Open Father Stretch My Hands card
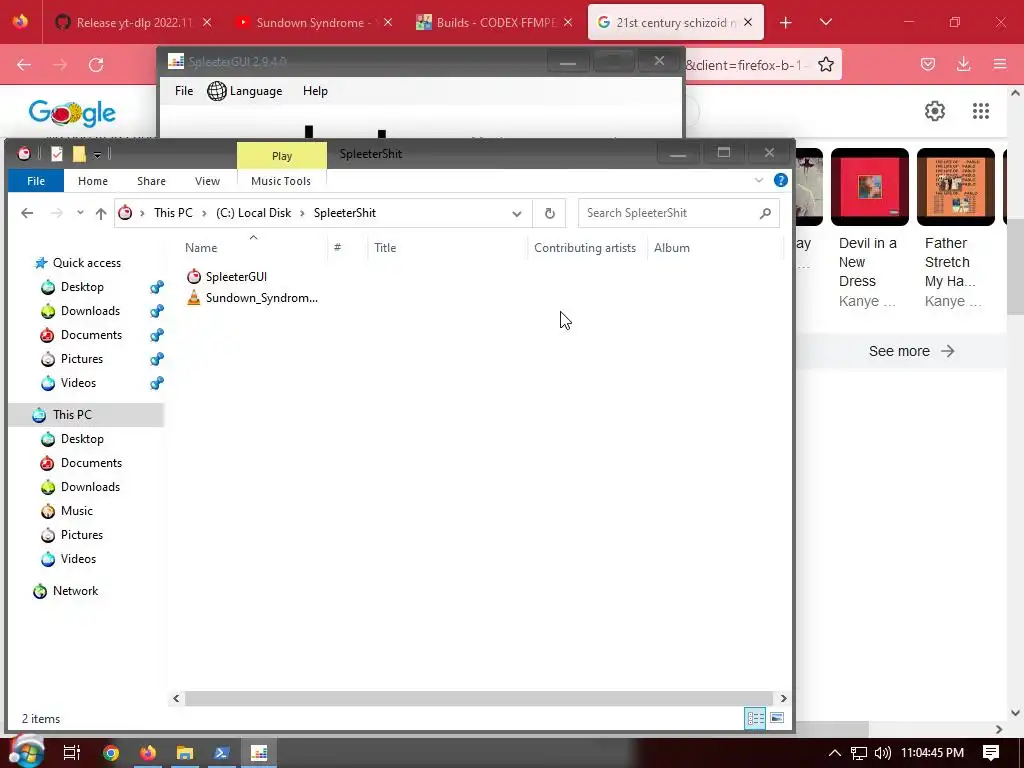1024x768 pixels. [x=955, y=229]
